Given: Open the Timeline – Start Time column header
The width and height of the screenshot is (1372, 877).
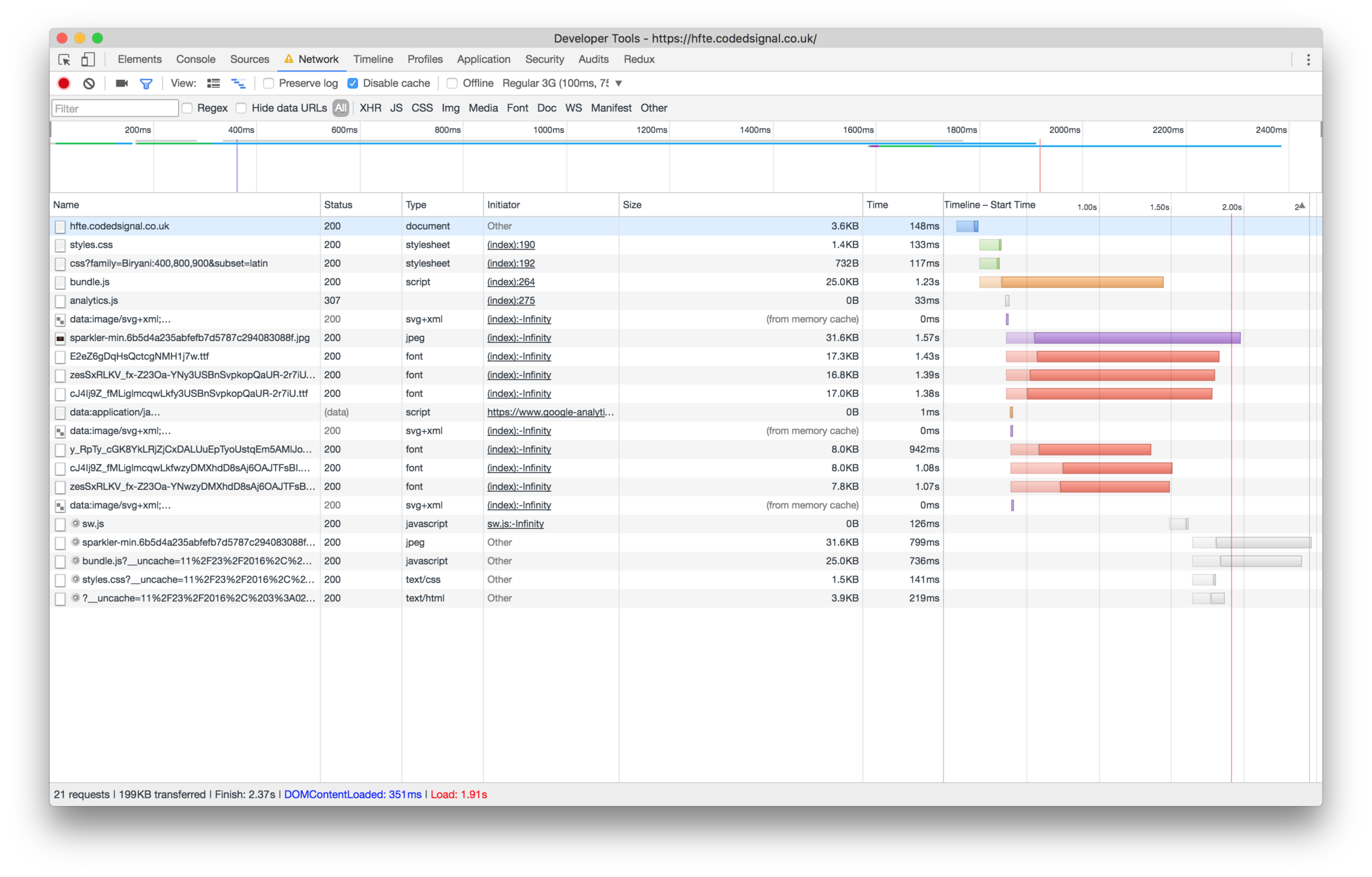Looking at the screenshot, I should click(989, 205).
